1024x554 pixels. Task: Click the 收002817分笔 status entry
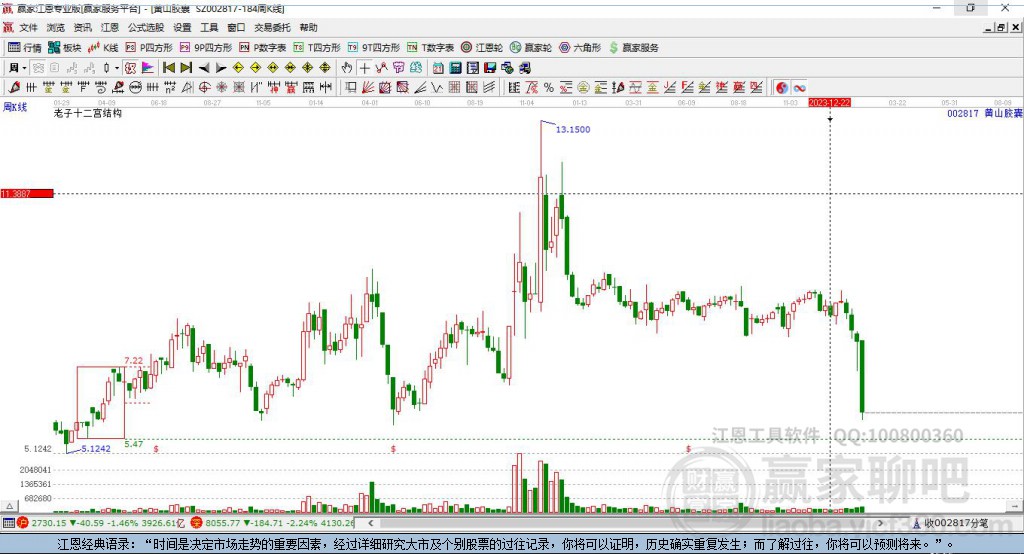950,523
